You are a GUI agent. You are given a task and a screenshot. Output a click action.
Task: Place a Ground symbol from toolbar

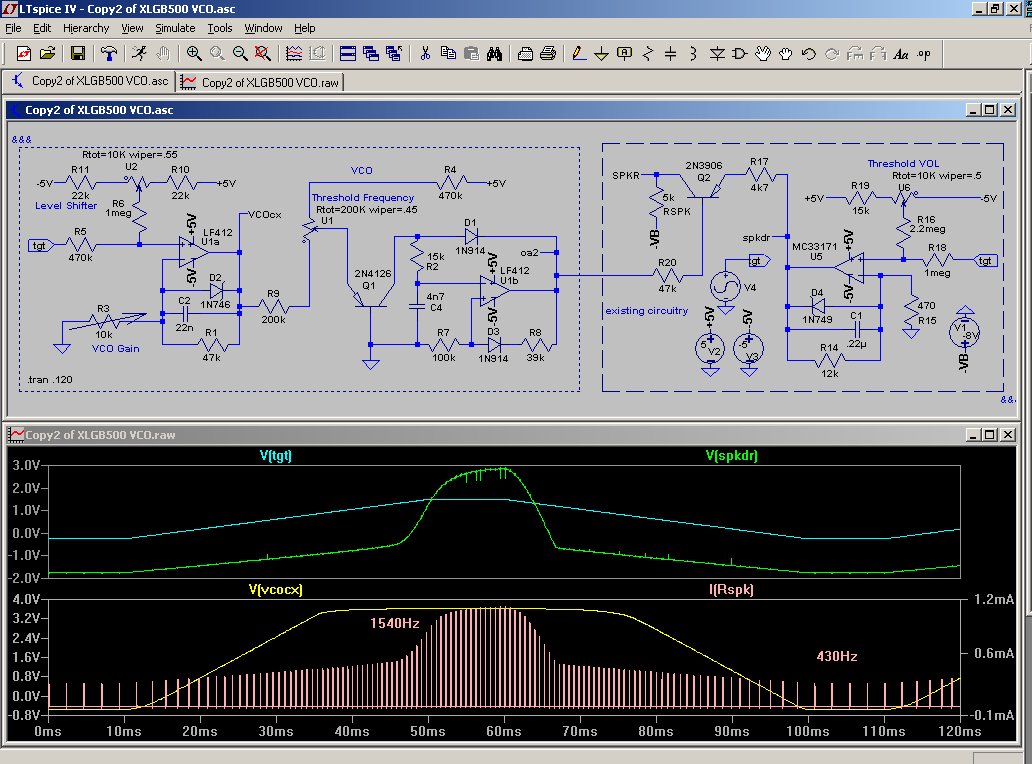pos(601,53)
